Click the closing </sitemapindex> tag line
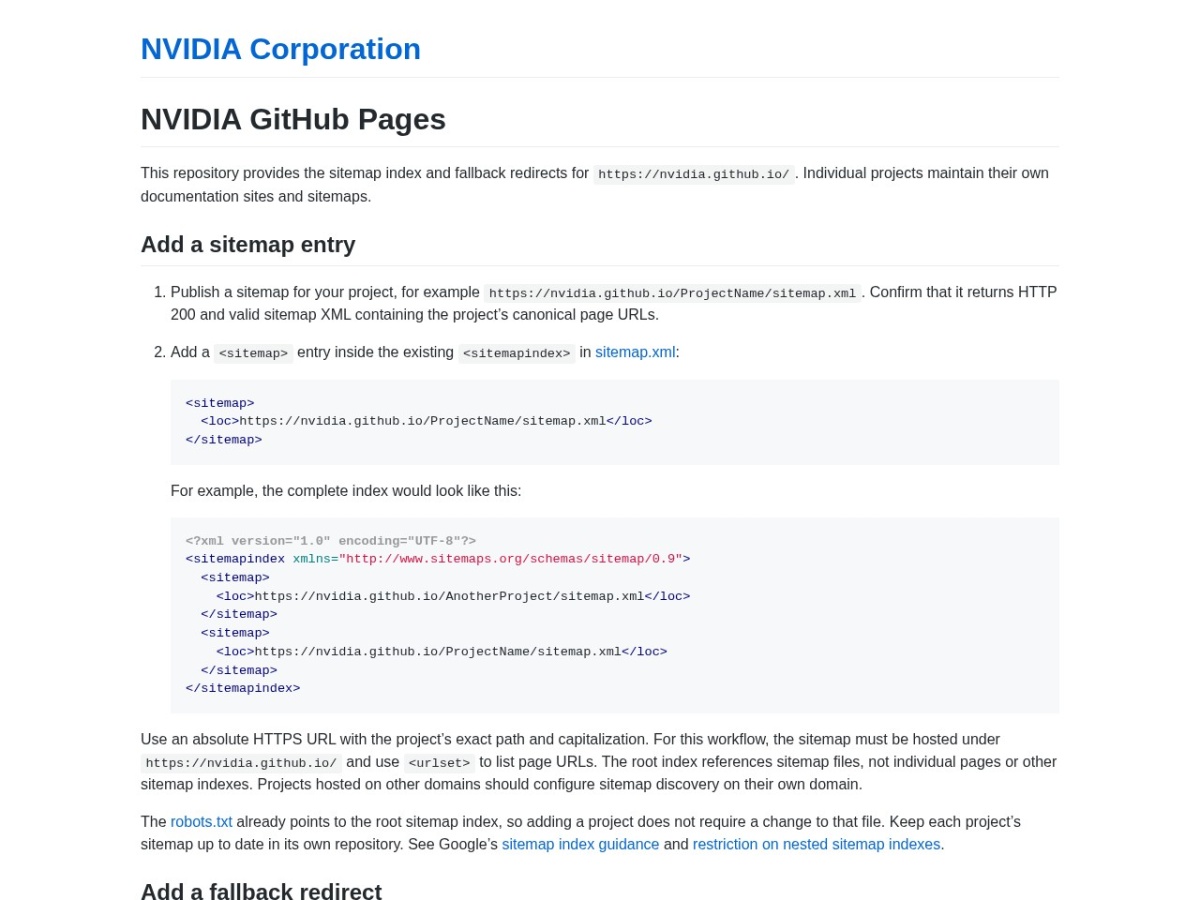Viewport: 1200px width, 900px height. point(243,688)
